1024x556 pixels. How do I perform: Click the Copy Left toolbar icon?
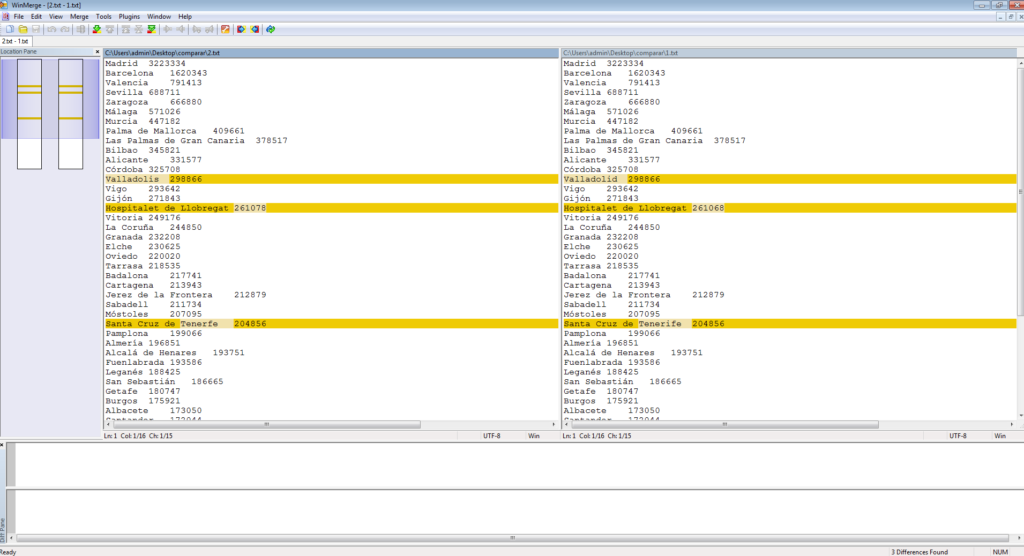click(181, 29)
